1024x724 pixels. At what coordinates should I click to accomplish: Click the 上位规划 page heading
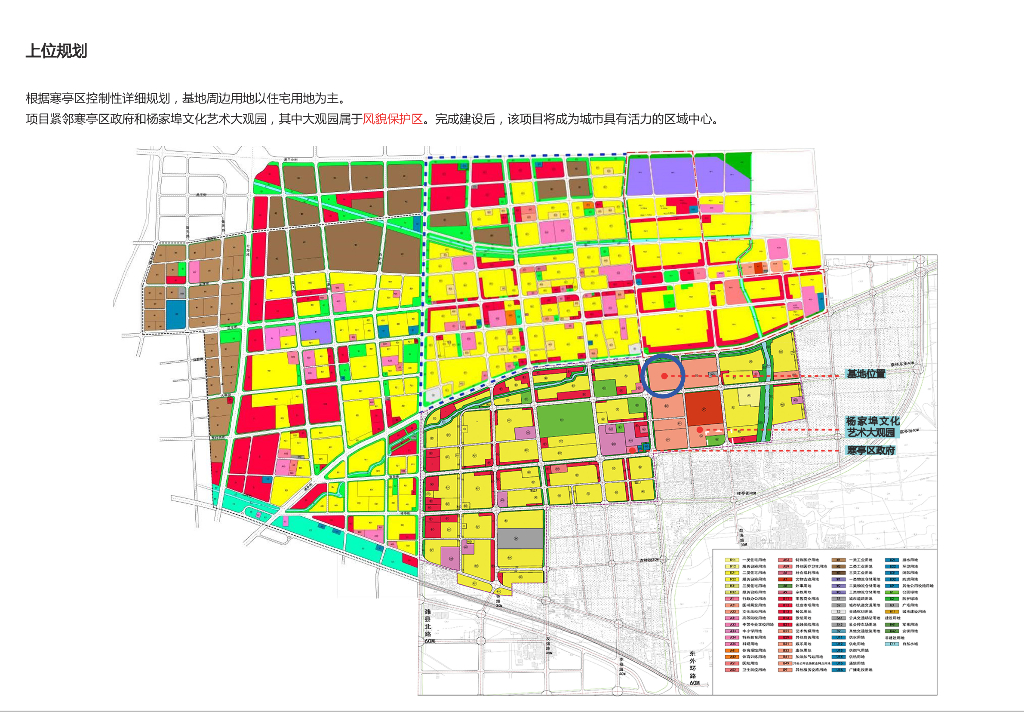tap(56, 51)
